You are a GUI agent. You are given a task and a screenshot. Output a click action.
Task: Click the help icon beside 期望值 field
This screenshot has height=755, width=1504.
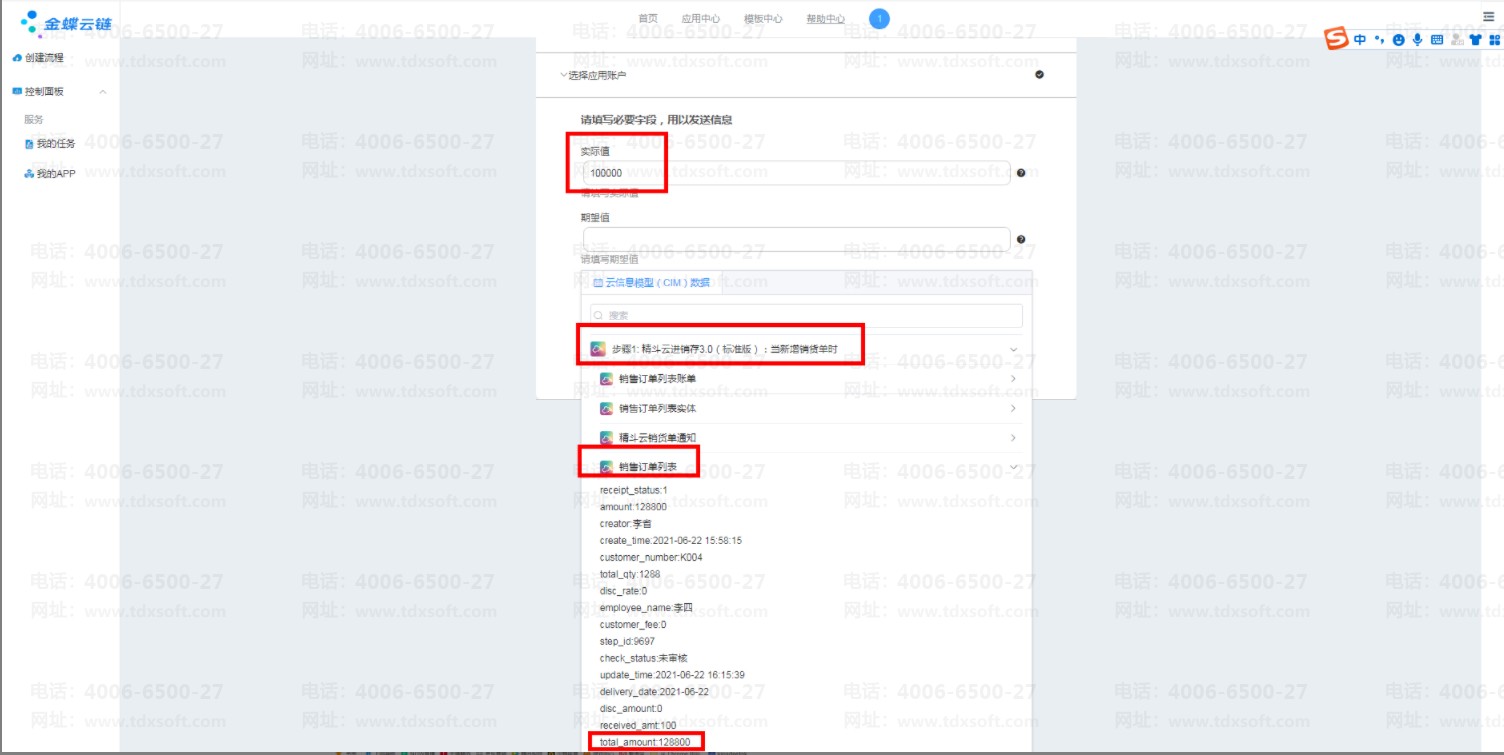(1021, 240)
